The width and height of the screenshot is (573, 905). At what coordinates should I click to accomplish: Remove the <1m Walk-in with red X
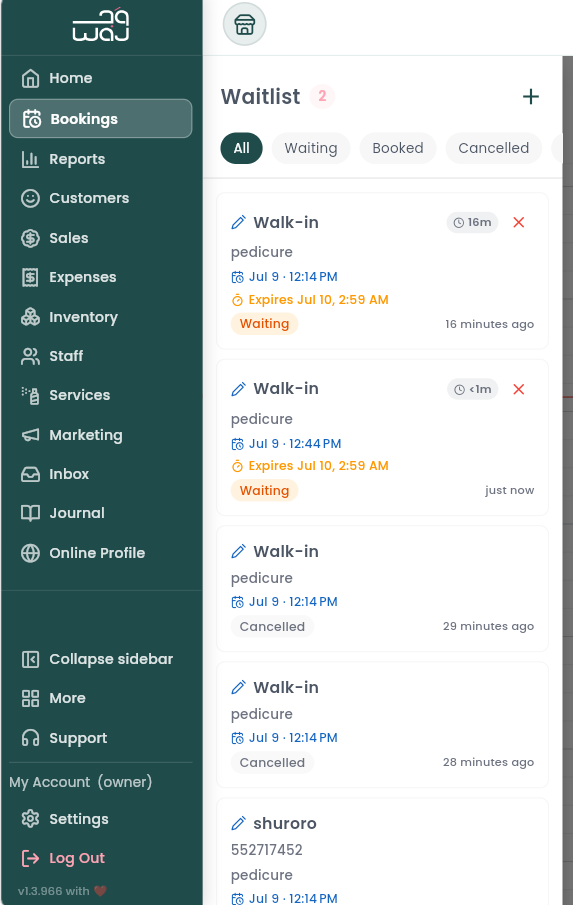coord(519,389)
